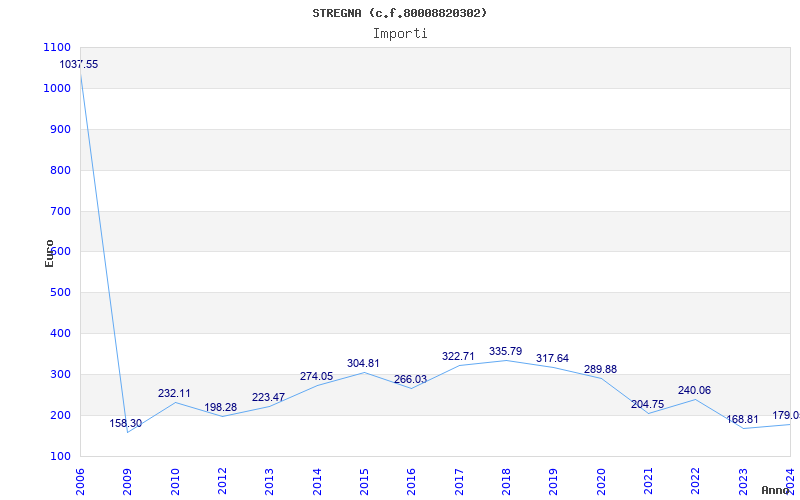Screen dimensions: 800x500
Task: Select the 2016 year label on x-axis
Action: click(412, 482)
